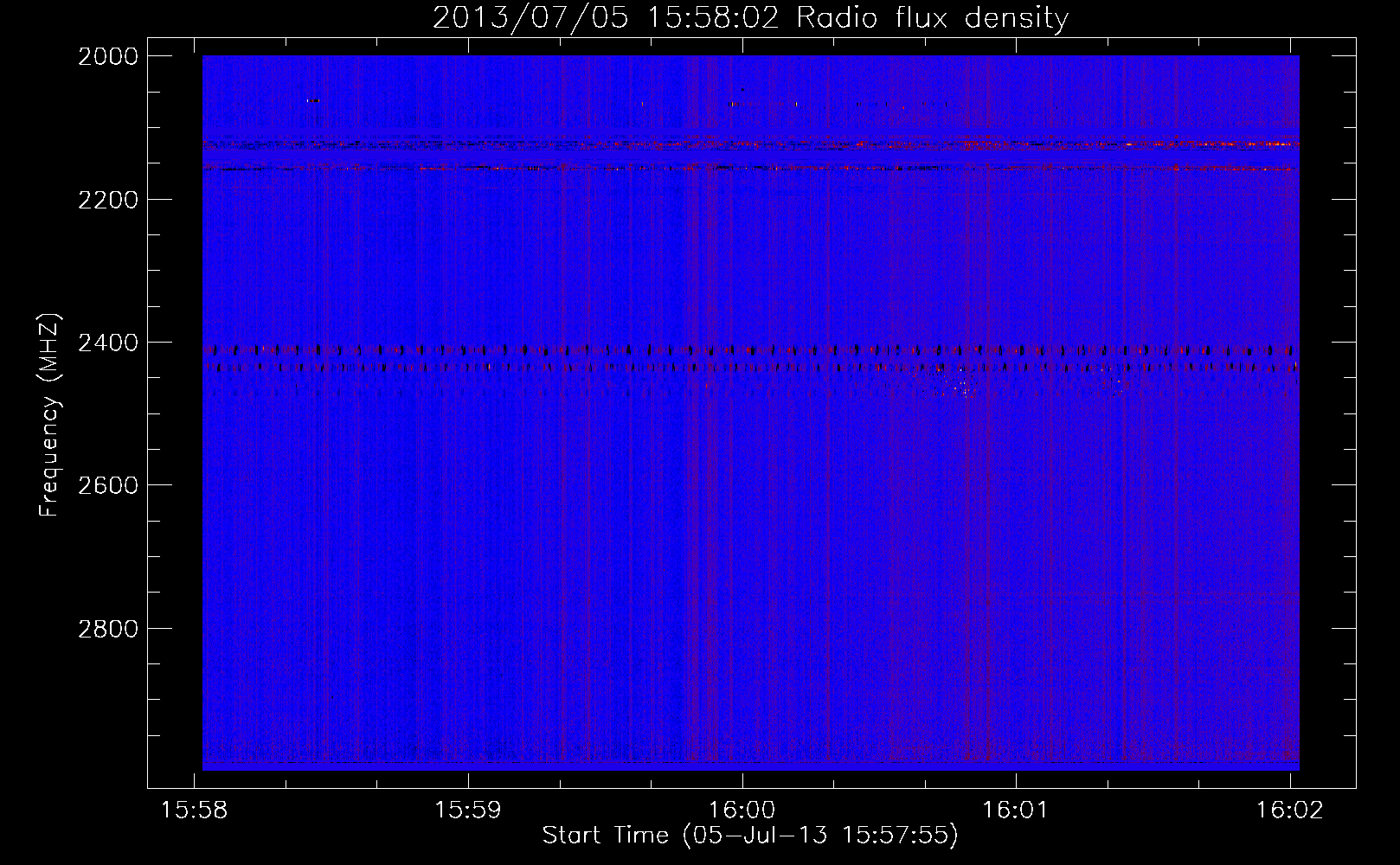Click the 16:00 time tick label

click(x=742, y=811)
